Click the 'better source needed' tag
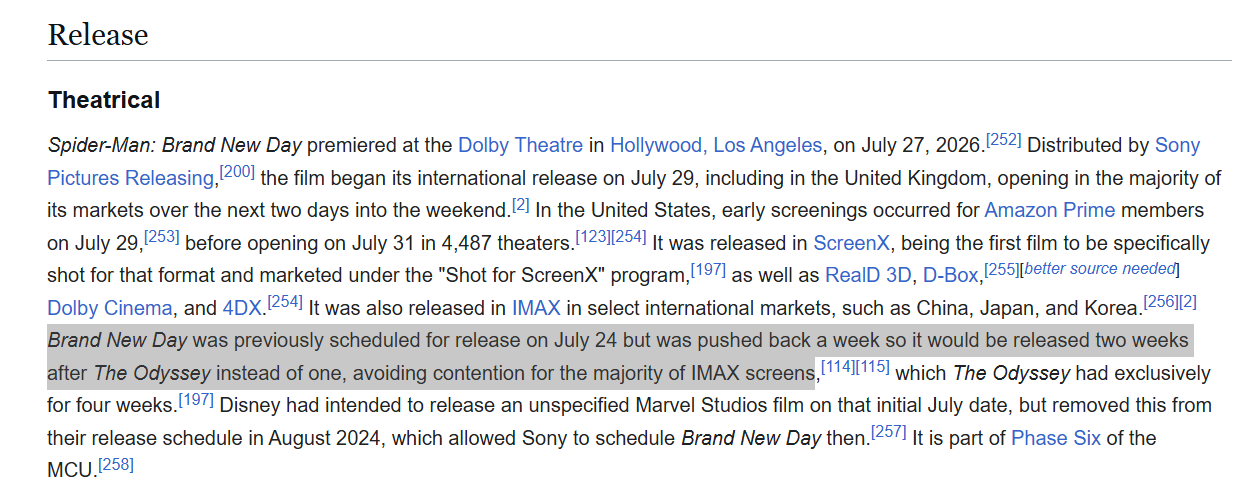 [x=1101, y=269]
